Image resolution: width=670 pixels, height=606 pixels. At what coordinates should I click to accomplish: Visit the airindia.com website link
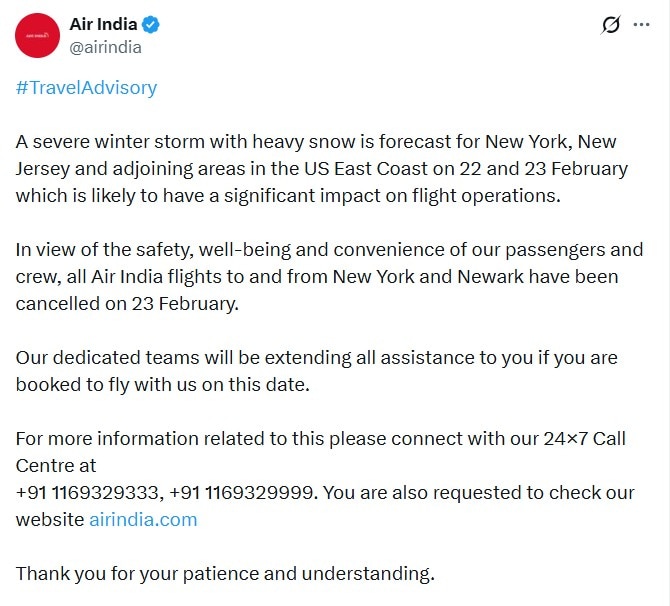tap(143, 519)
